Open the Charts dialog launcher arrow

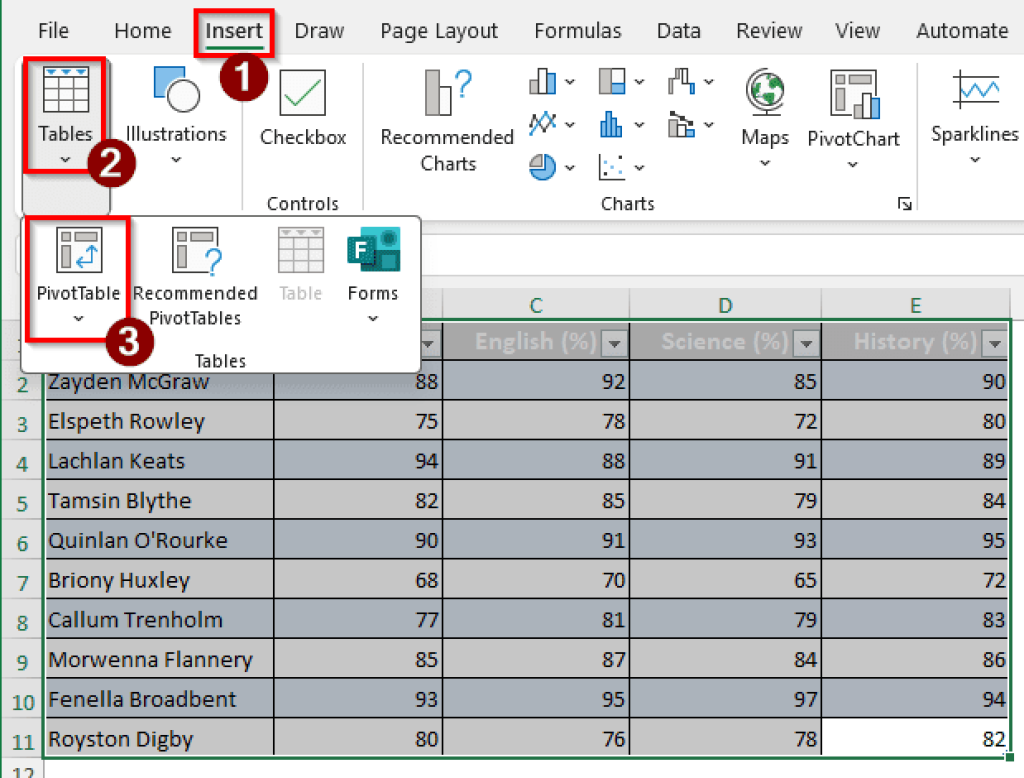coord(905,203)
